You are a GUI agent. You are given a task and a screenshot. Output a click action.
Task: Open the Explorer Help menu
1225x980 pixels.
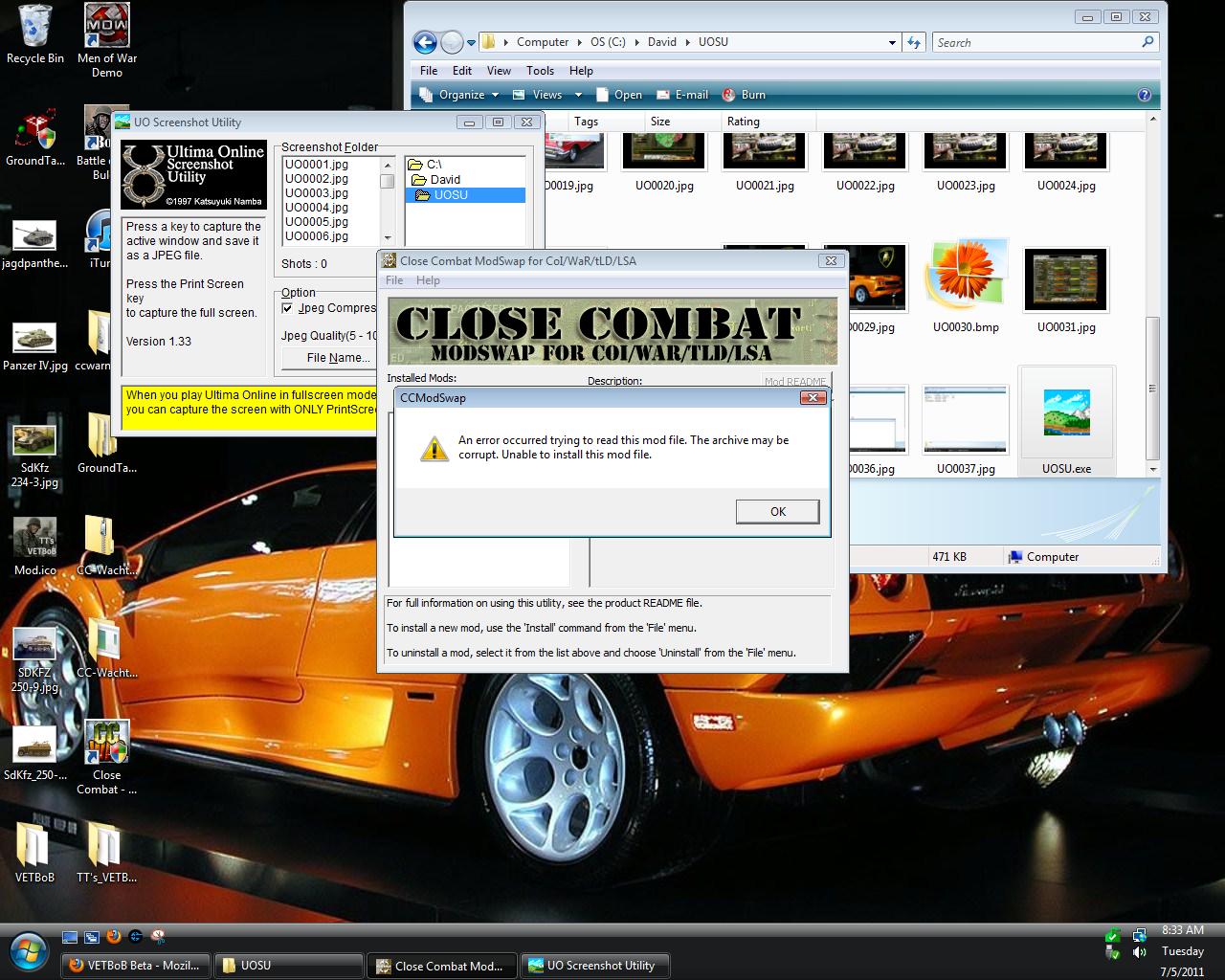point(581,70)
